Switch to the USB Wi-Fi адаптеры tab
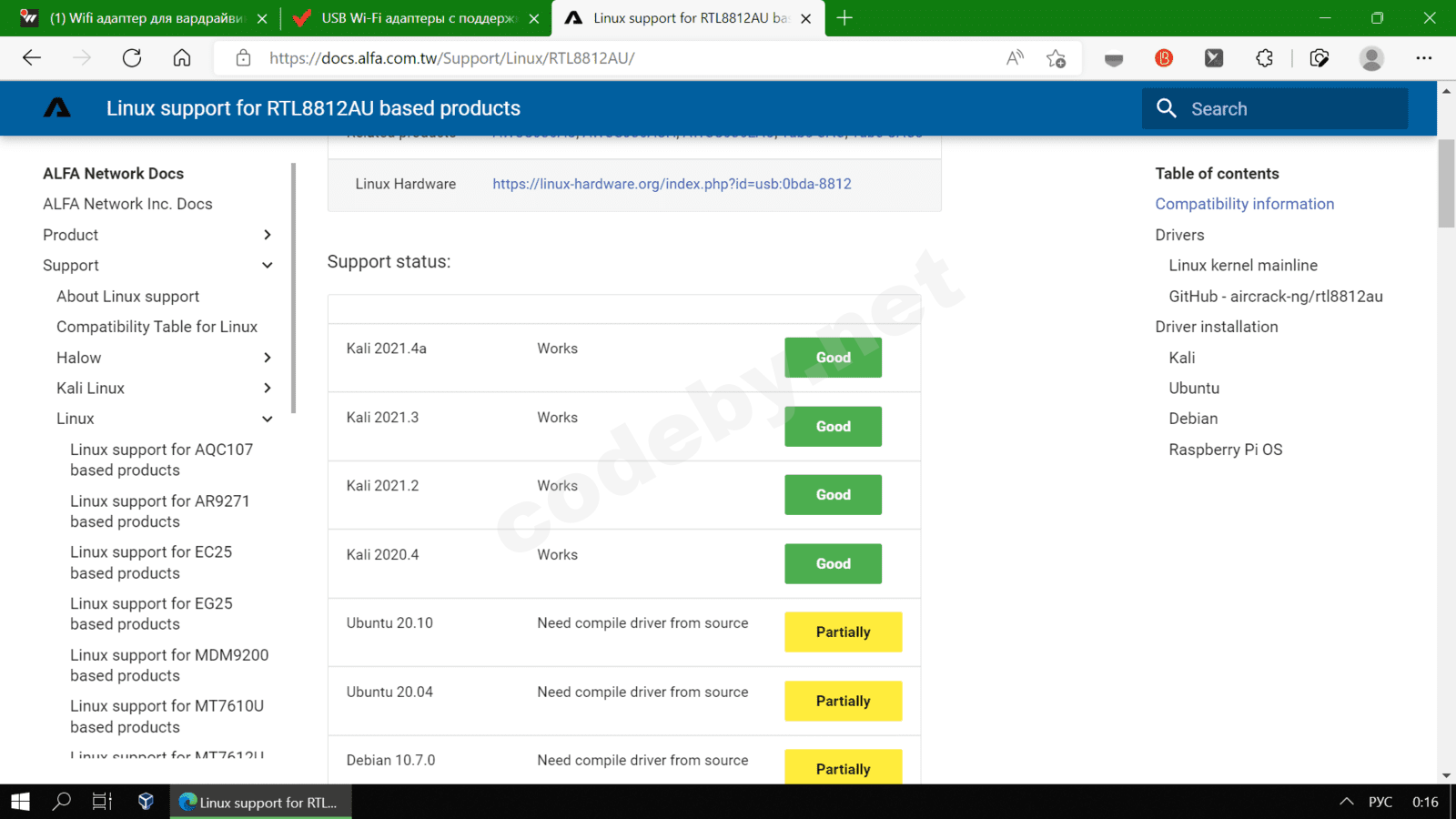This screenshot has height=819, width=1456. tap(415, 18)
